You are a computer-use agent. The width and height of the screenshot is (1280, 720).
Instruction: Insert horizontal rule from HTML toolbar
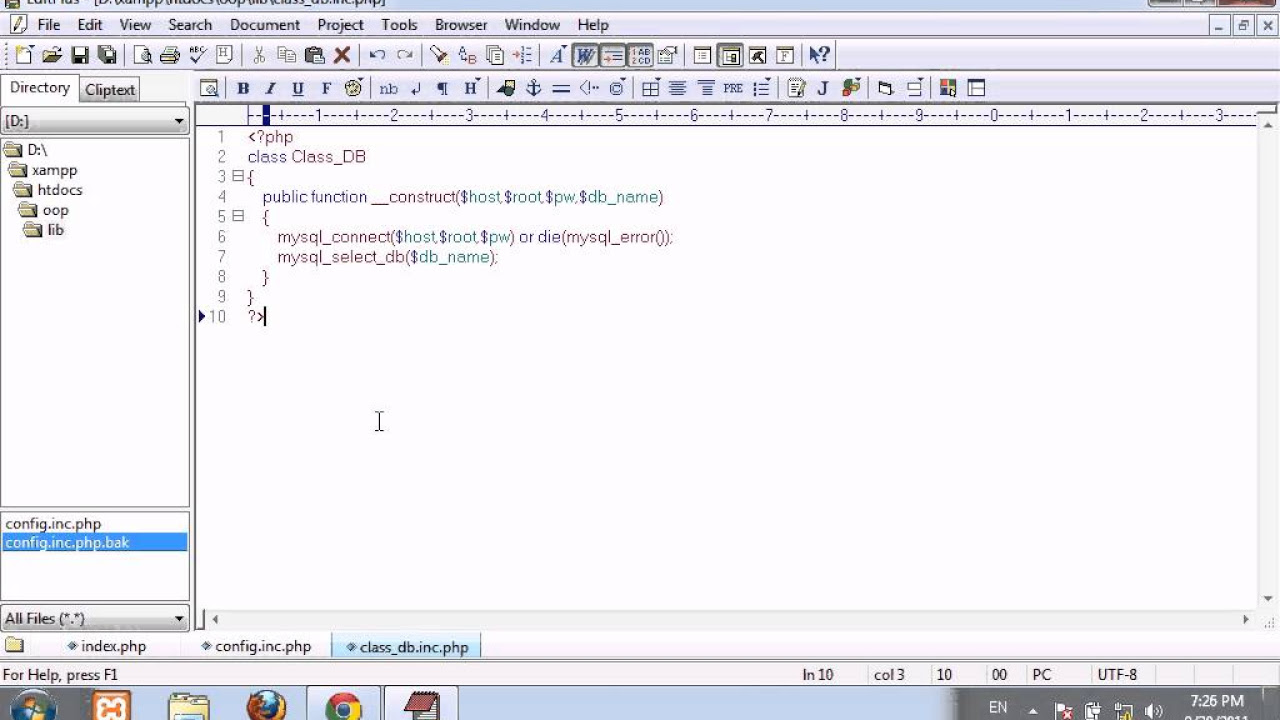561,88
